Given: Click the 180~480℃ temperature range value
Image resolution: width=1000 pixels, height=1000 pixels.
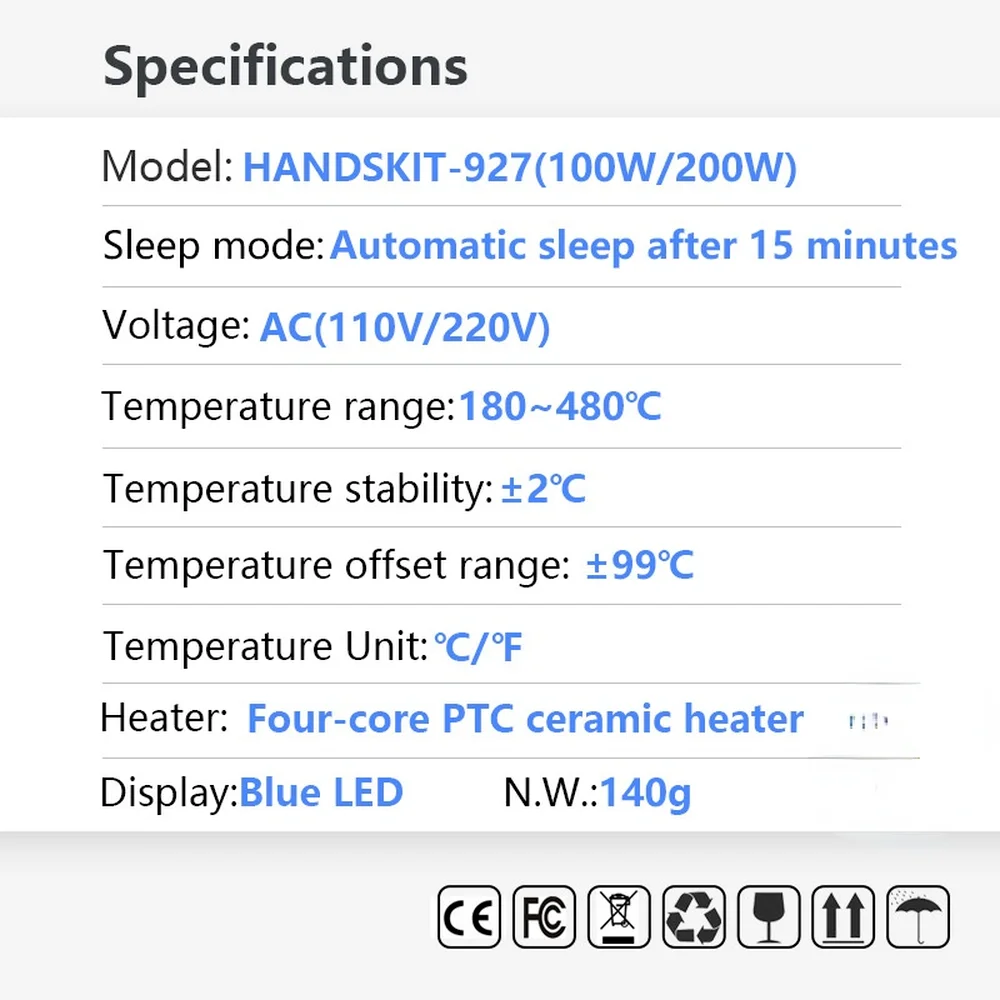Looking at the screenshot, I should (x=560, y=407).
